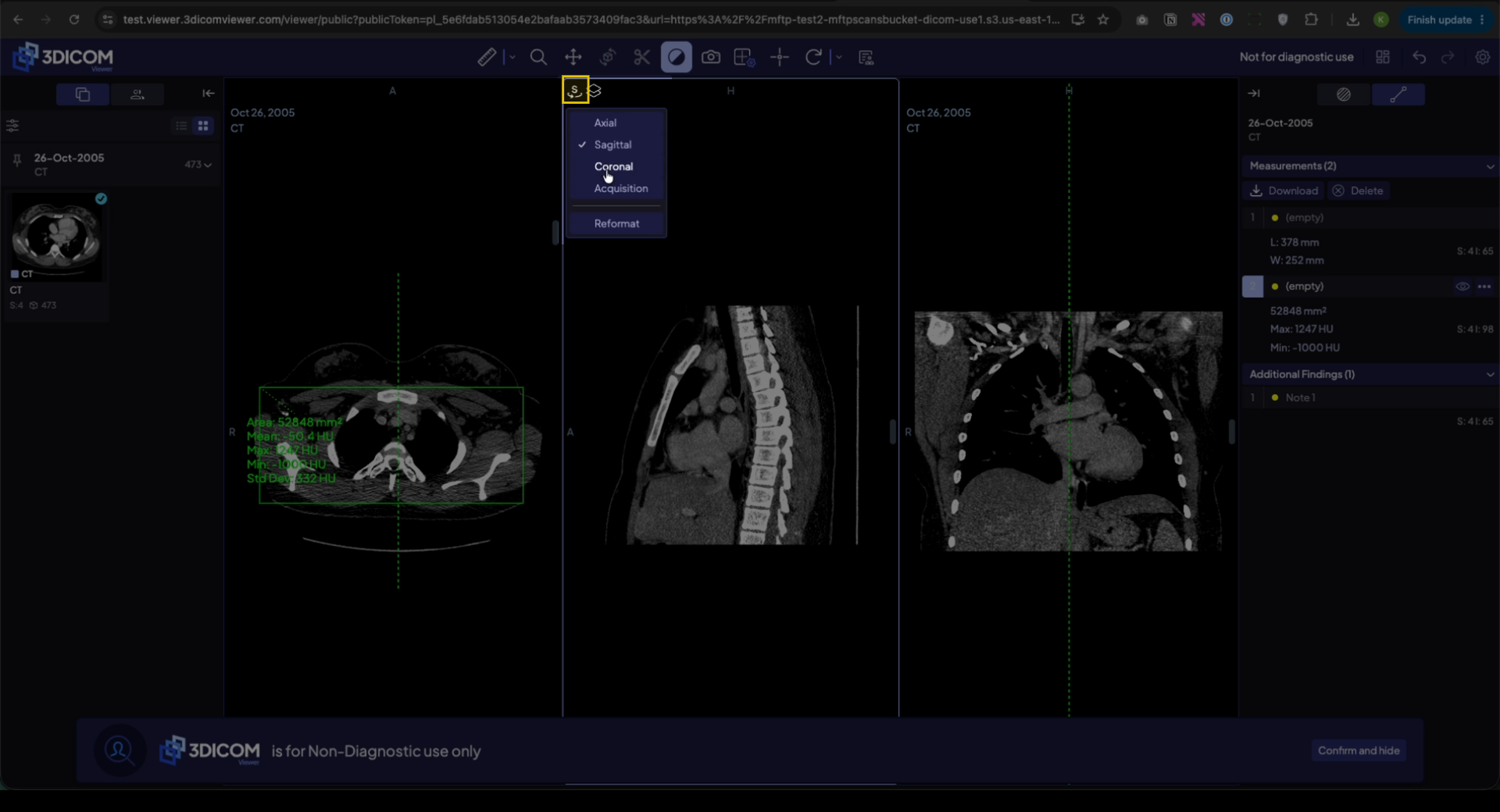Delete the measurements
The image size is (1500, 812).
click(1358, 191)
